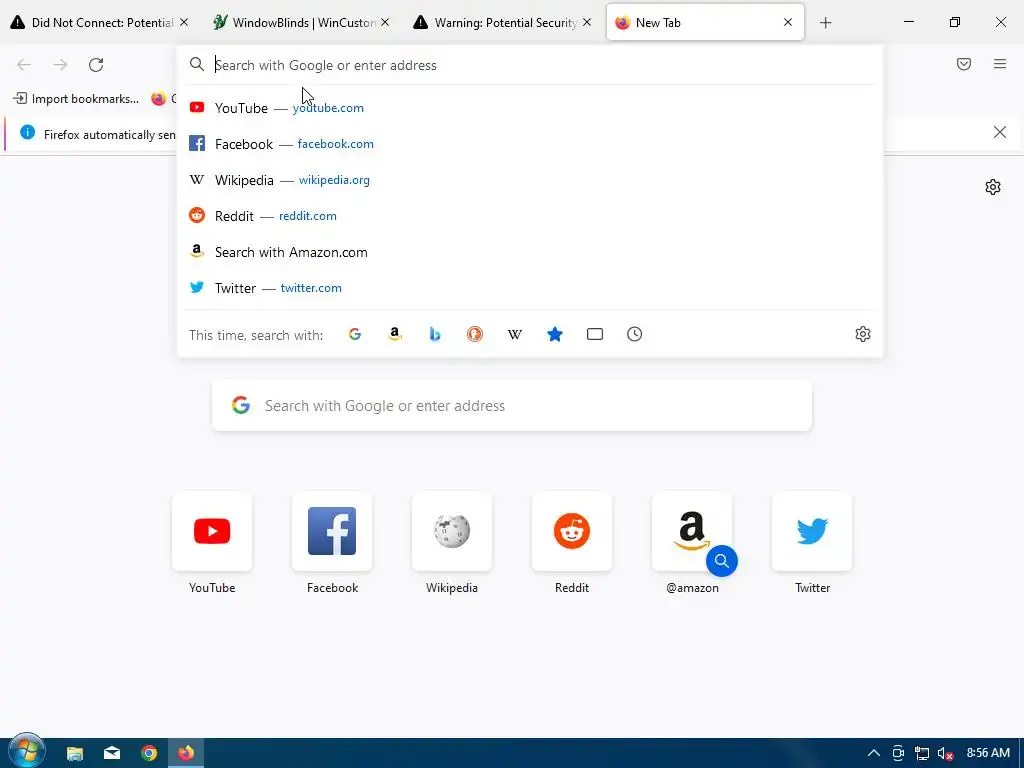The image size is (1024, 768).
Task: Open search settings gear in the dropdown
Action: pyautogui.click(x=863, y=334)
